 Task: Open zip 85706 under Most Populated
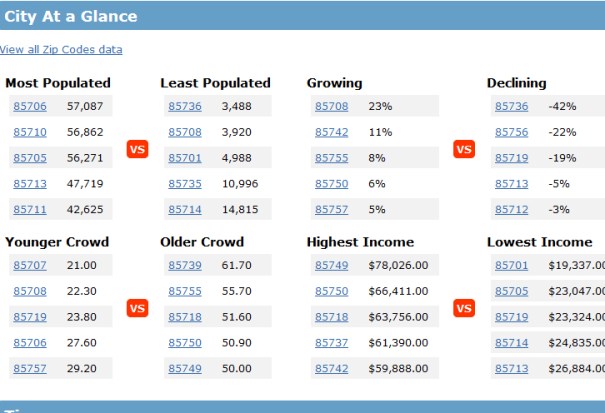click(x=28, y=106)
